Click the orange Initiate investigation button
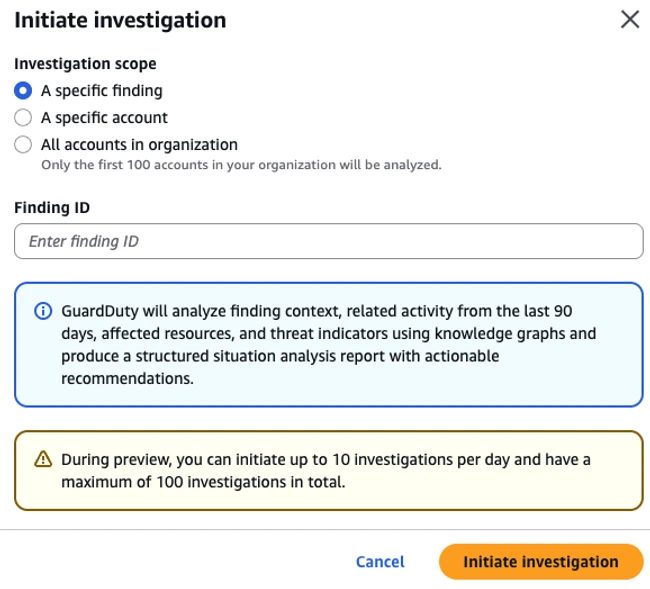650x589 pixels. [541, 562]
